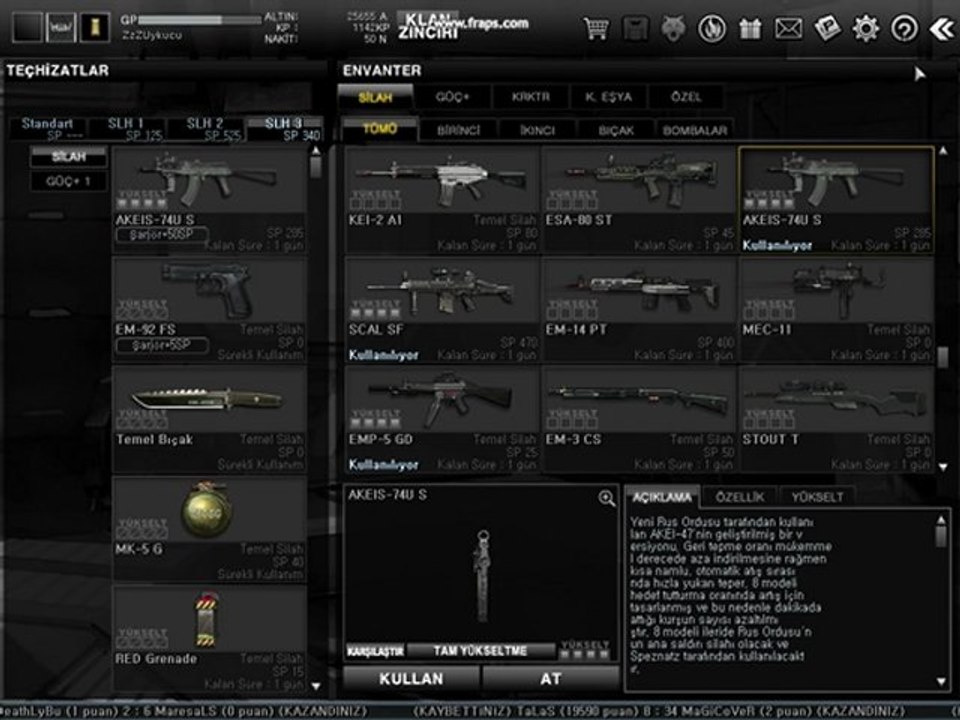The width and height of the screenshot is (960, 720).
Task: Click the GP experience progress bar
Action: (x=200, y=20)
